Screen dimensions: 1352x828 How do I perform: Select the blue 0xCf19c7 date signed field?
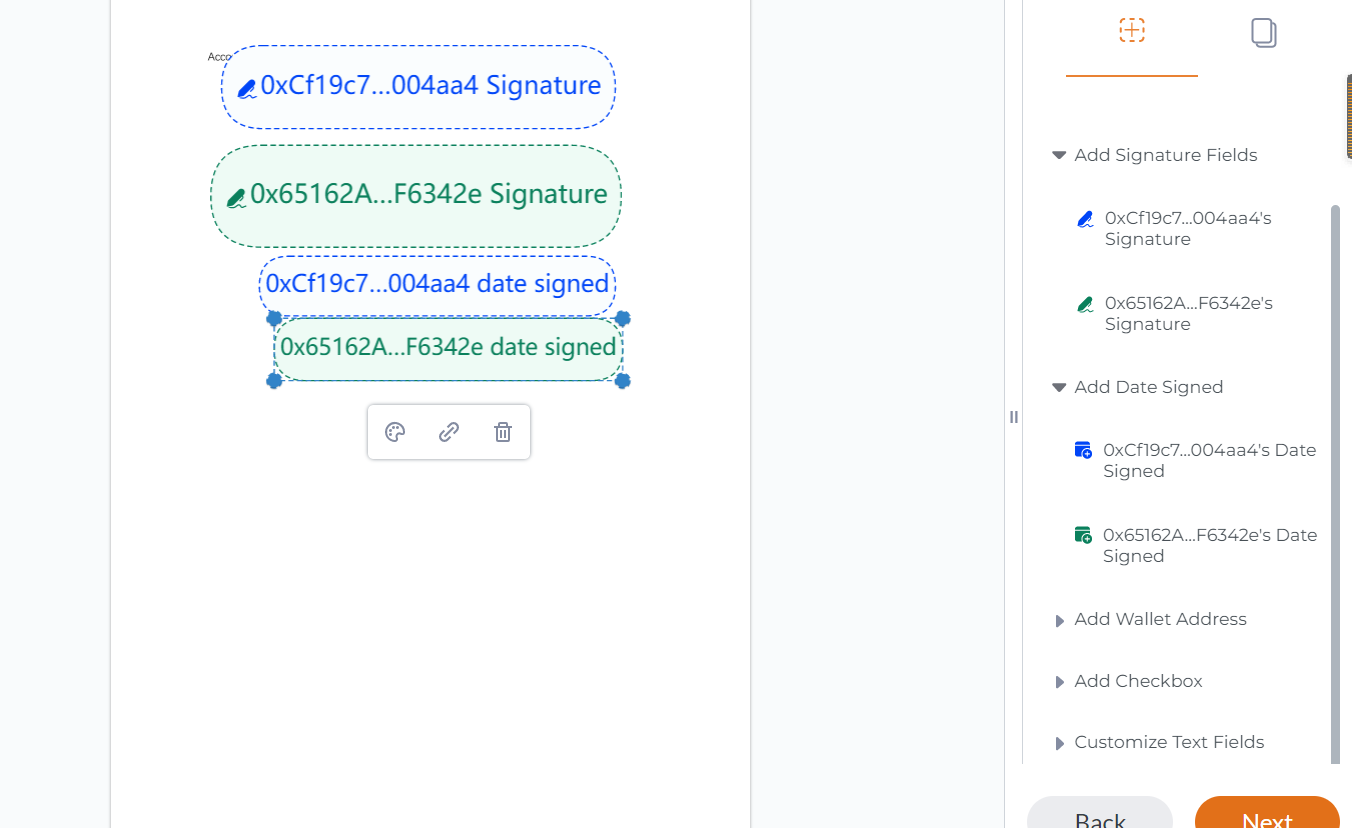pos(437,285)
